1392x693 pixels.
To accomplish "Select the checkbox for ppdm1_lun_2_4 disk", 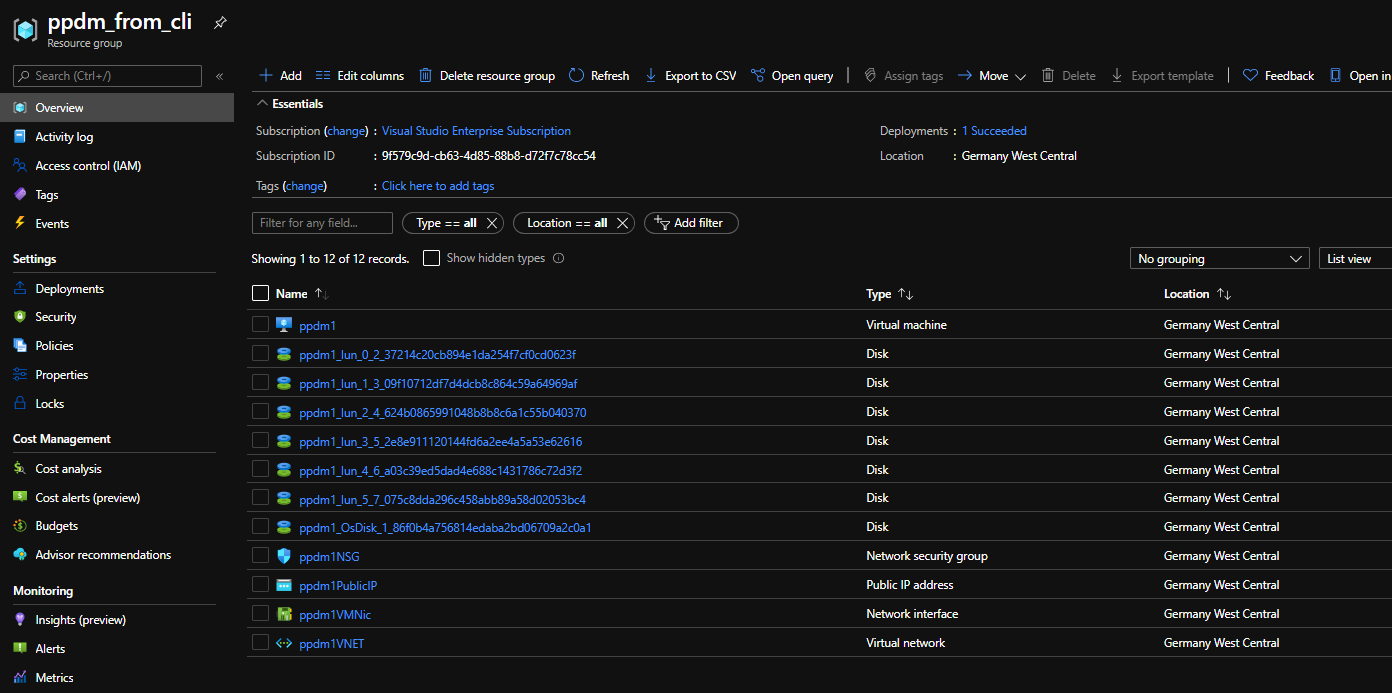I will pyautogui.click(x=261, y=411).
